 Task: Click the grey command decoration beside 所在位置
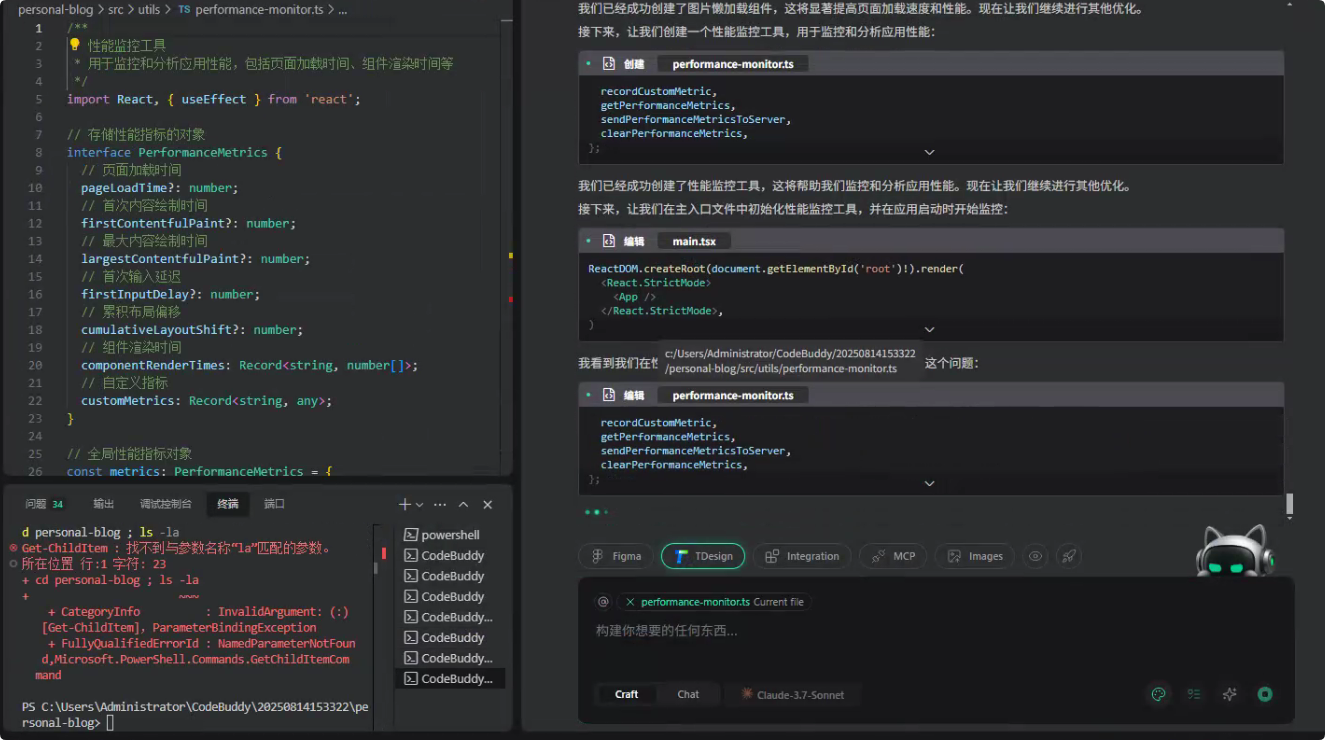[13, 563]
